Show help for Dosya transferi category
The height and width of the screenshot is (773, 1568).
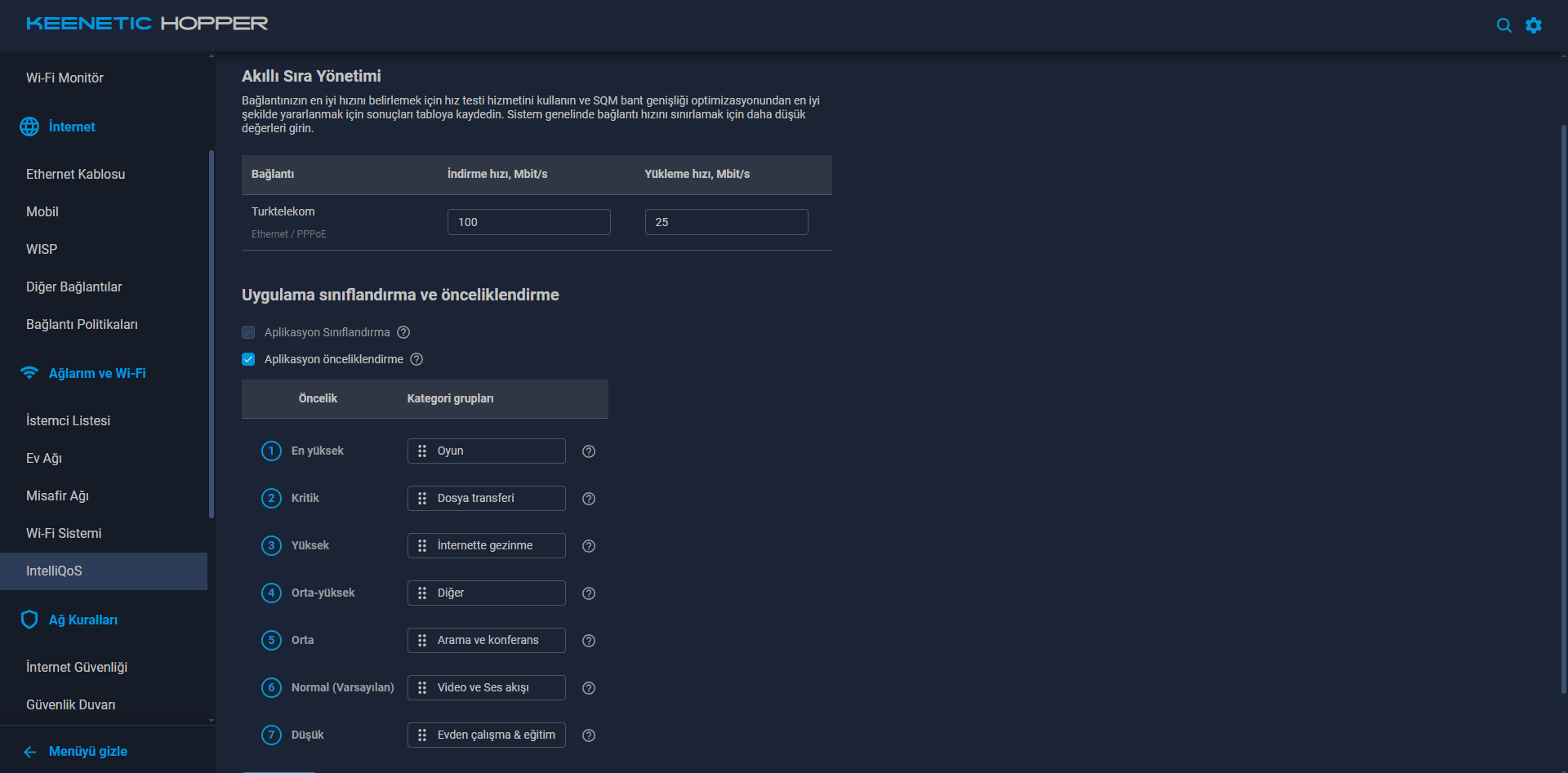(x=589, y=499)
